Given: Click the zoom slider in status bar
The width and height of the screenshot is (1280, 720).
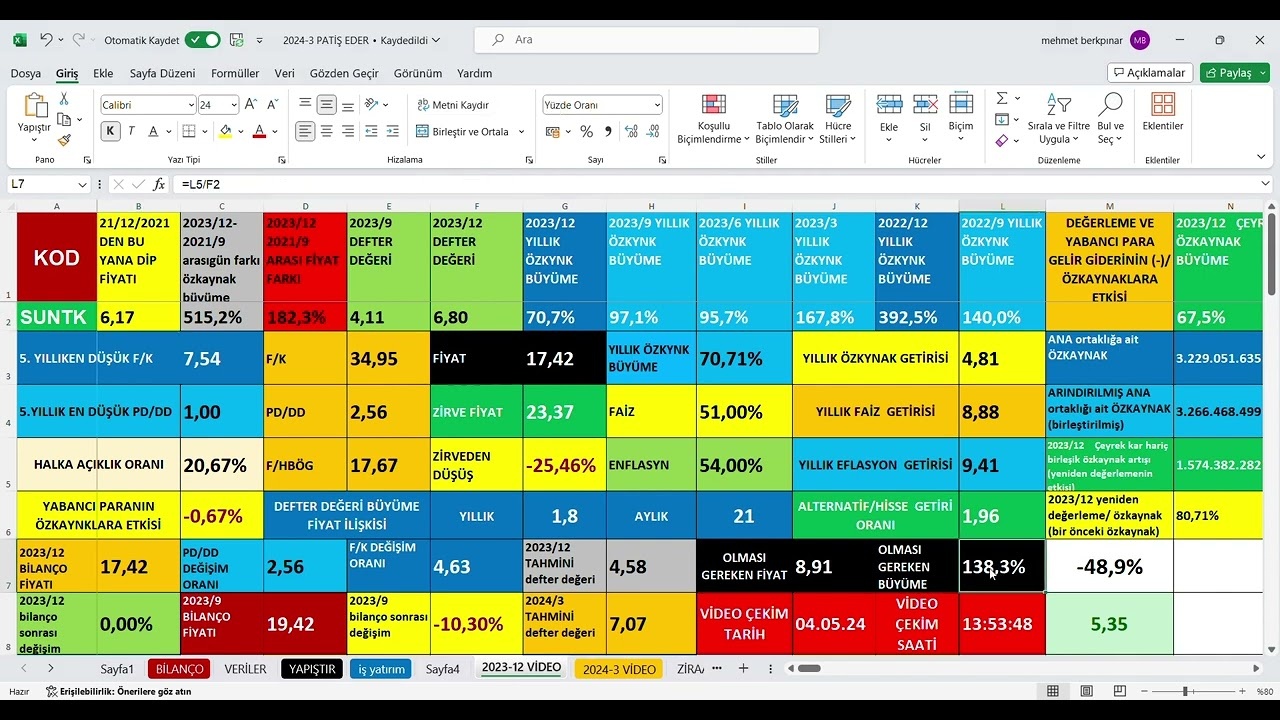Looking at the screenshot, I should (x=1186, y=691).
